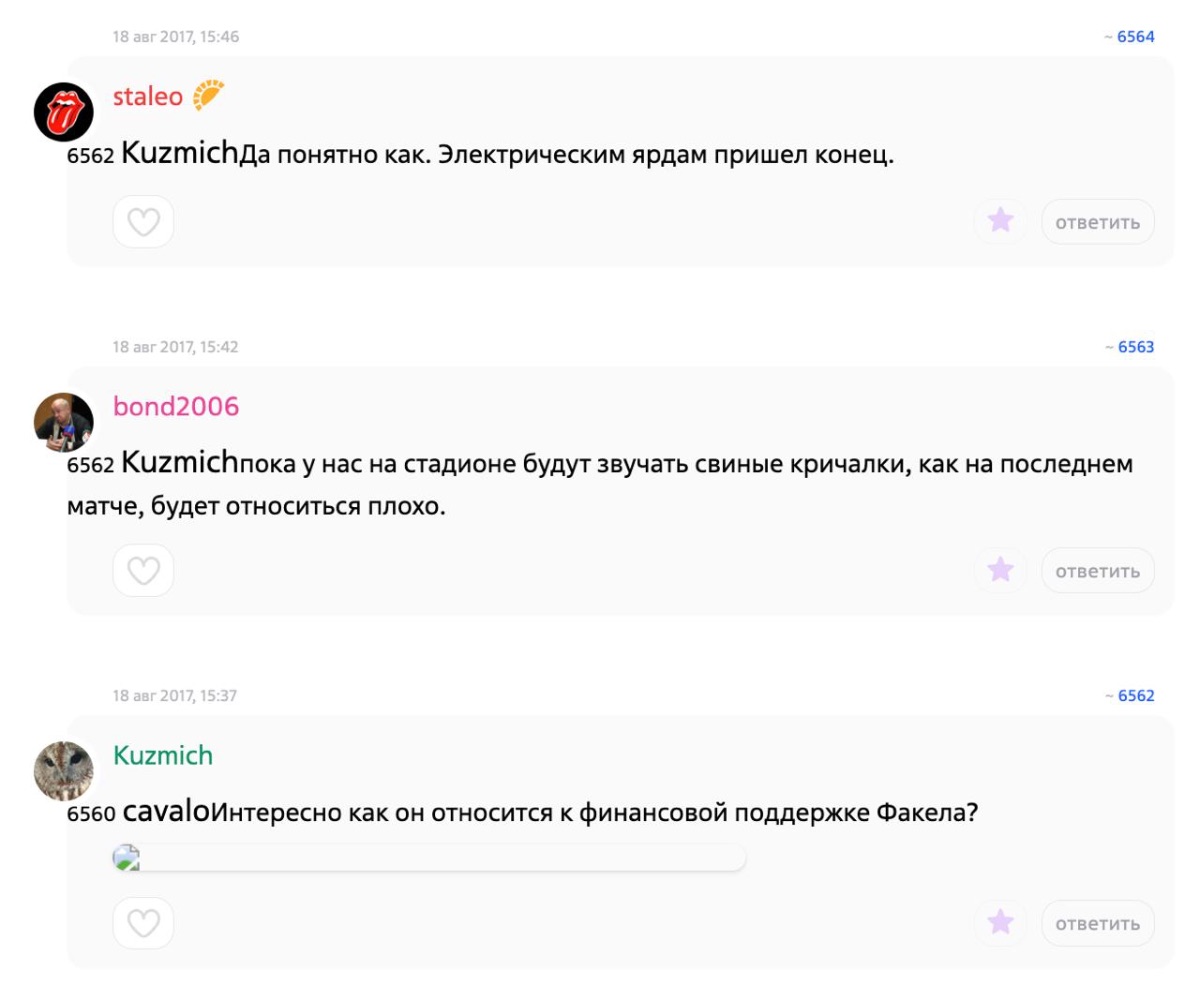Go to comment 6563 permalink
This screenshot has width=1200, height=985.
1135,347
